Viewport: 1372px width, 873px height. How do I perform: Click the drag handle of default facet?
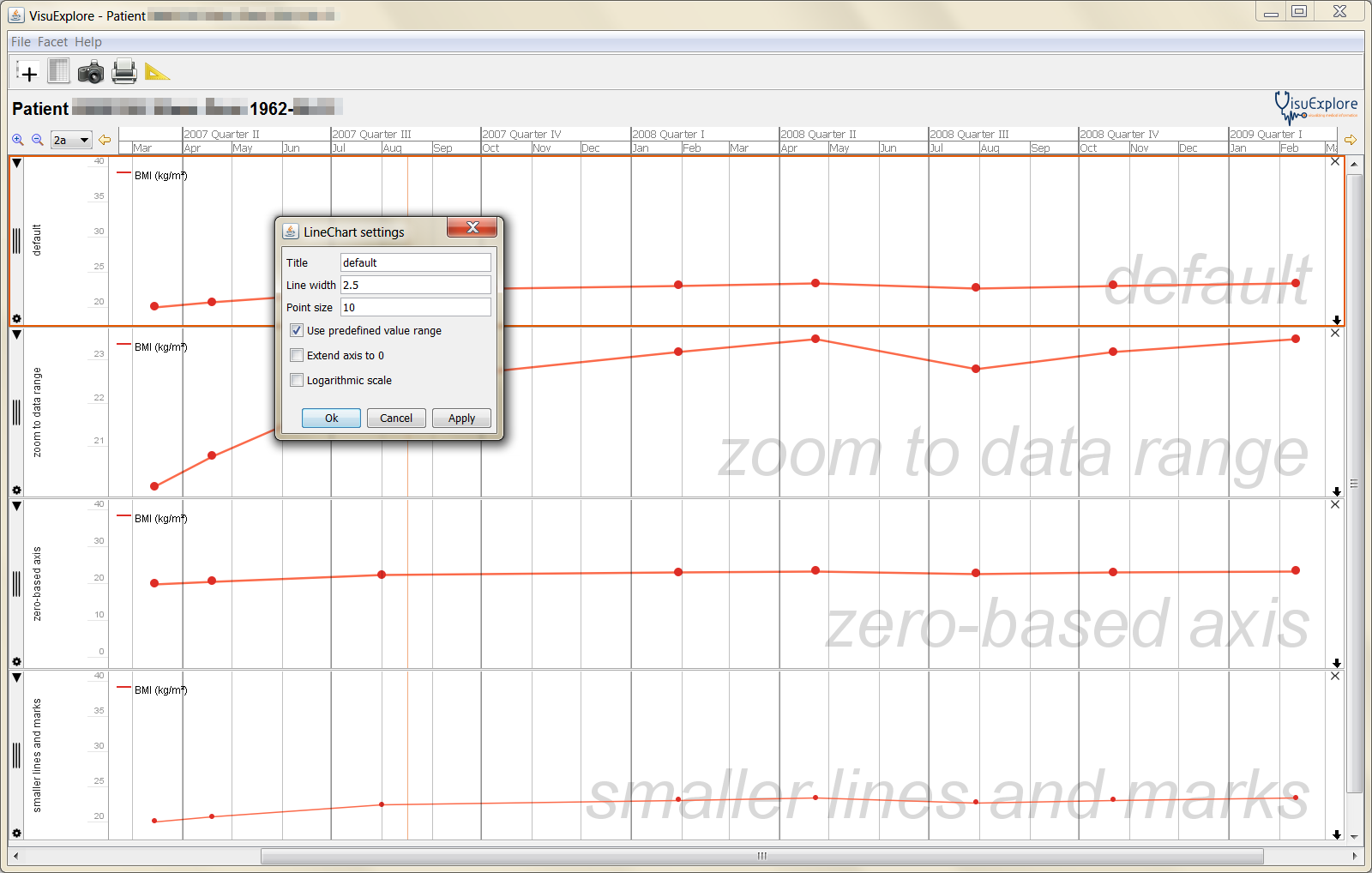point(16,241)
